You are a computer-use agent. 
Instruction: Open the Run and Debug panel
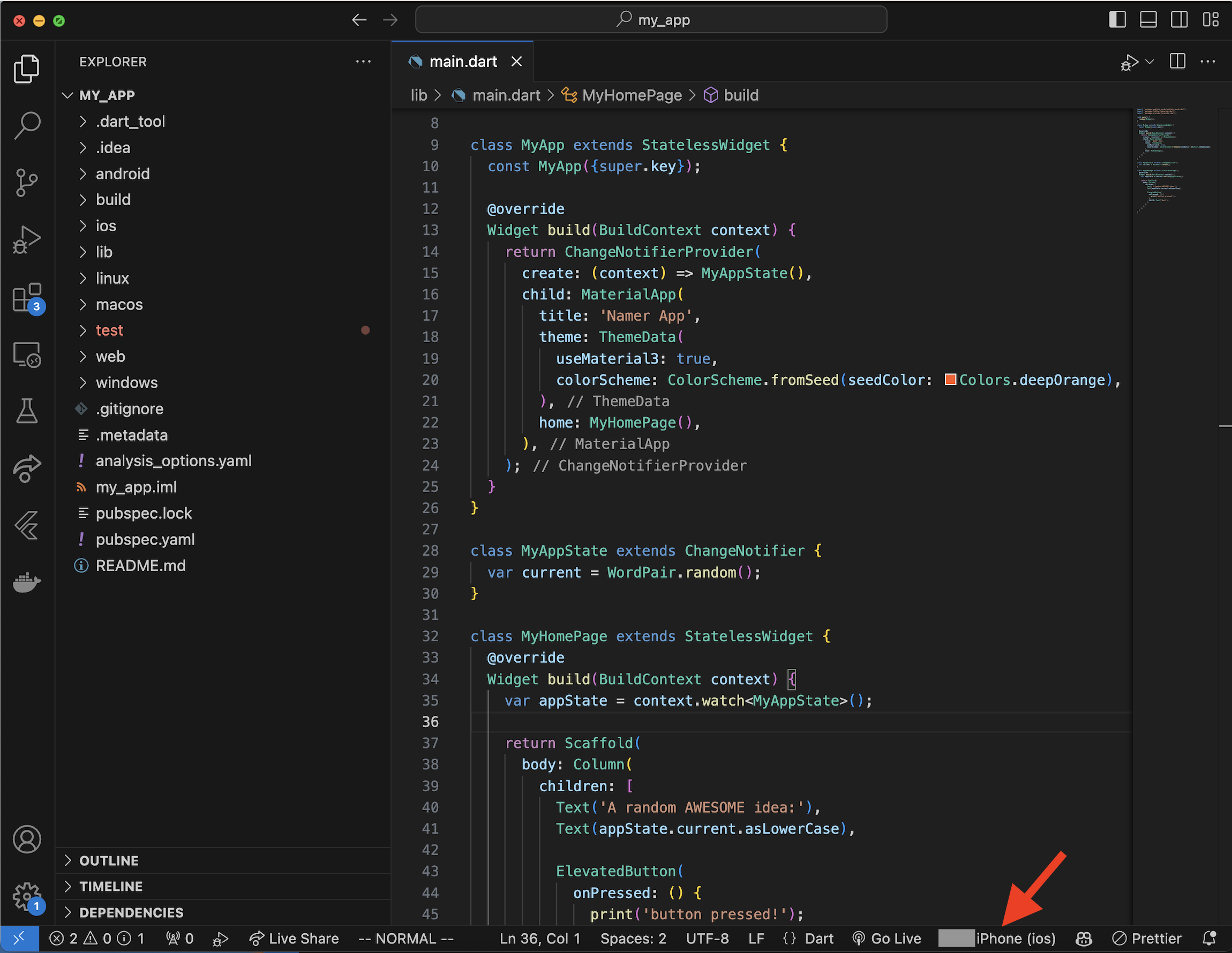26,240
